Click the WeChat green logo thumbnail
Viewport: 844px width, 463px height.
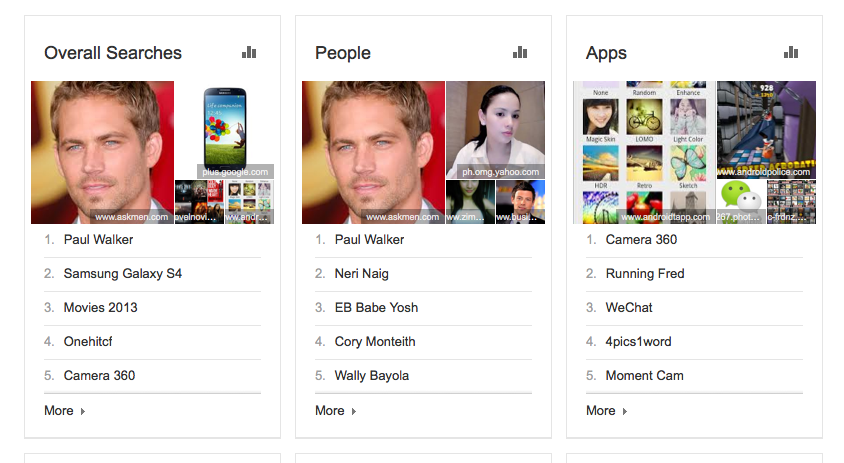point(740,201)
